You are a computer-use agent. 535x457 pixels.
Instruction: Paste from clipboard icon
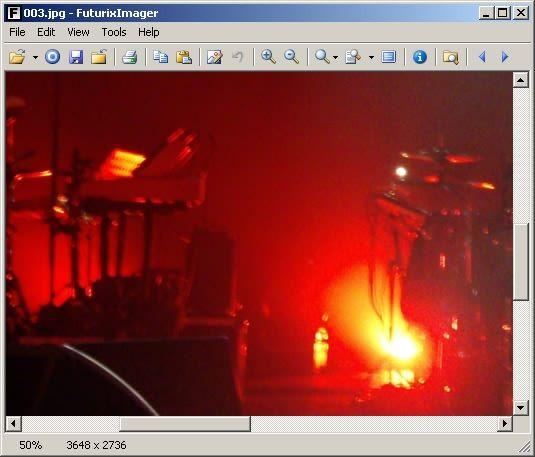click(184, 57)
